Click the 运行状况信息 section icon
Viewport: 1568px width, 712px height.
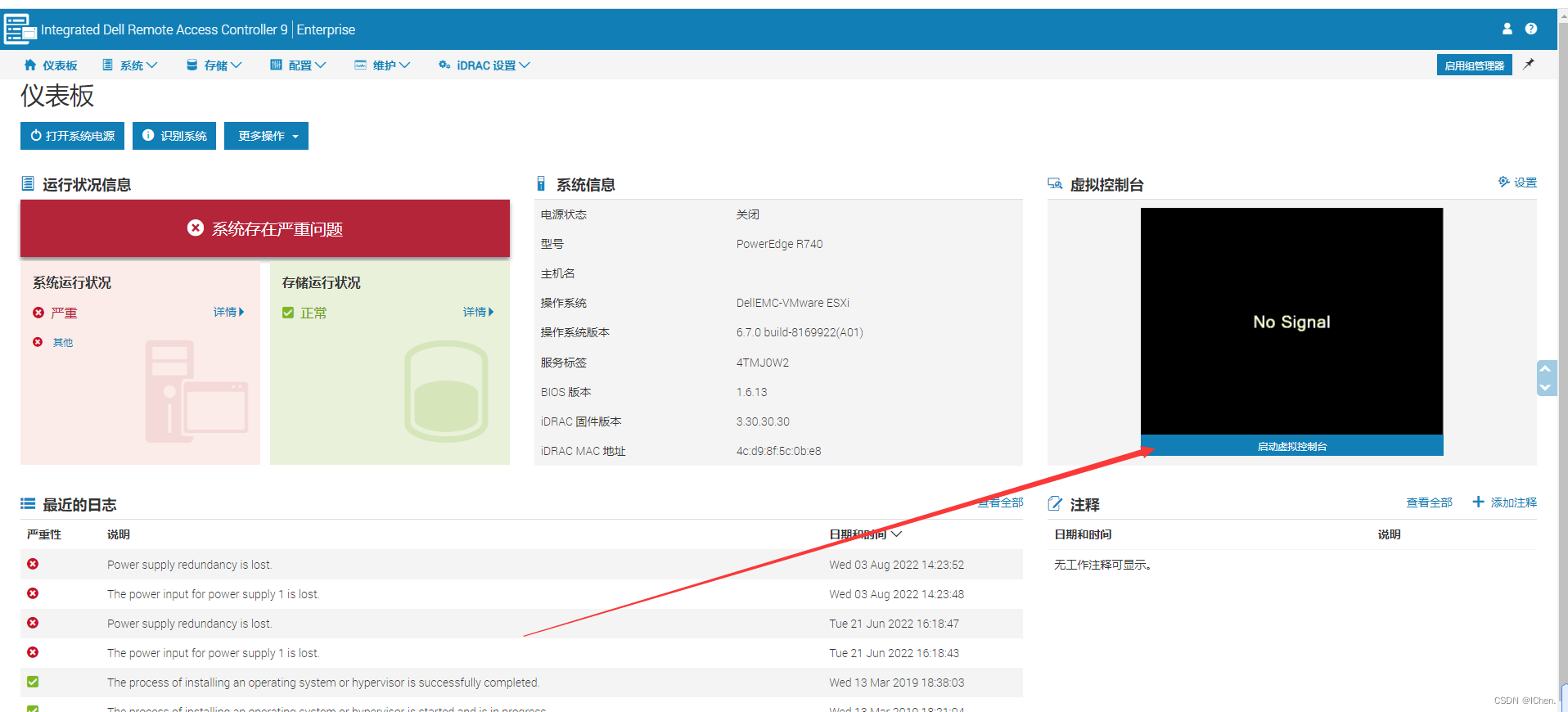[28, 184]
